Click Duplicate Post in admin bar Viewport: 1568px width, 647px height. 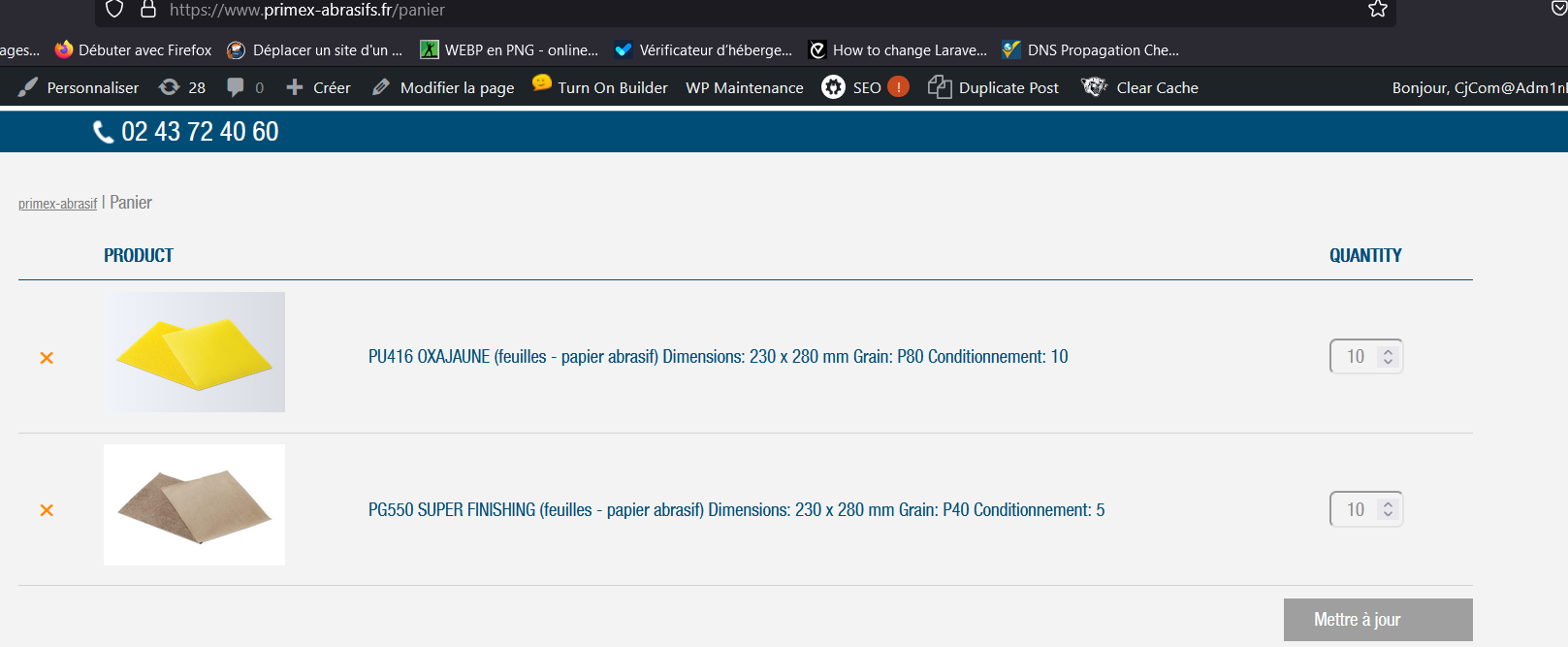(994, 87)
